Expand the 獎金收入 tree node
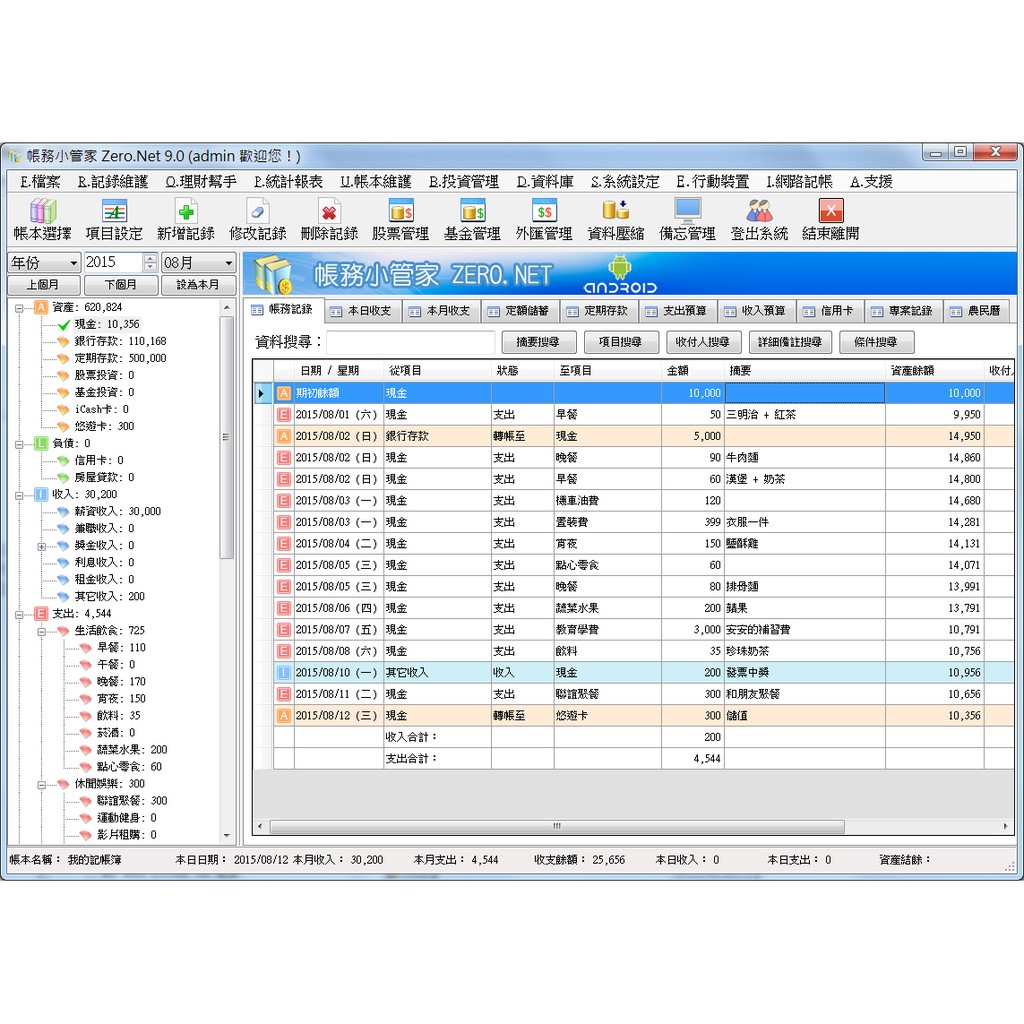 click(42, 546)
